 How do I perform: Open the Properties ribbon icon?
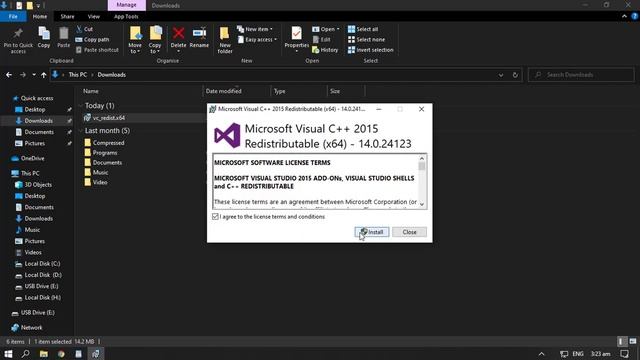297,34
